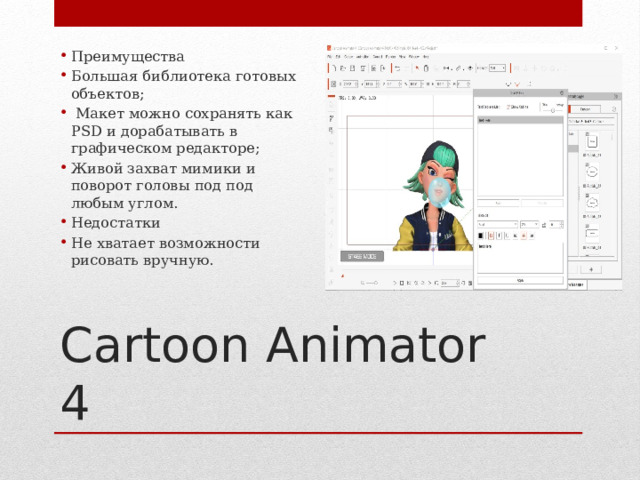Toggle Bold text formatting
The width and height of the screenshot is (640, 480).
(491, 236)
